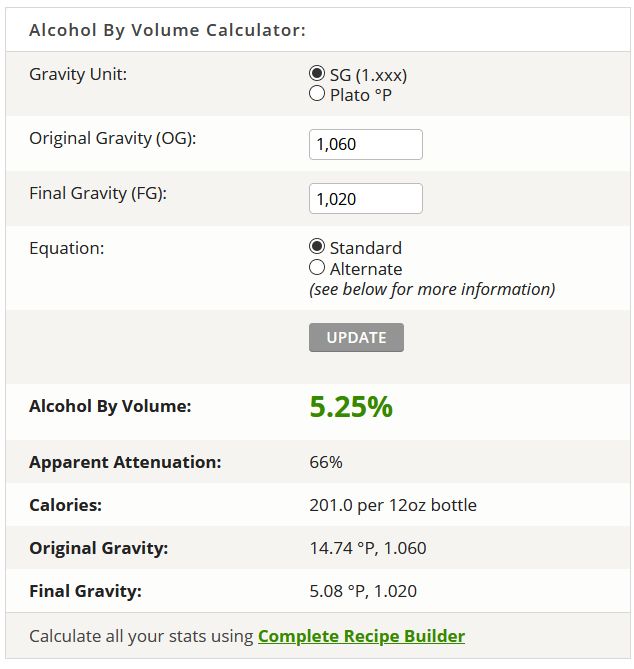Open the Complete Recipe Builder link
Viewport: 634px width, 669px height.
pyautogui.click(x=361, y=636)
